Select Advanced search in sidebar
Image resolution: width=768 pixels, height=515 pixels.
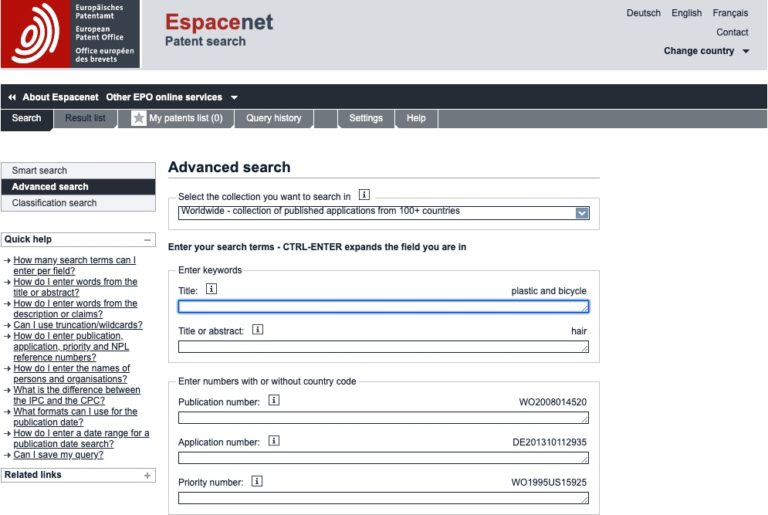click(x=78, y=187)
